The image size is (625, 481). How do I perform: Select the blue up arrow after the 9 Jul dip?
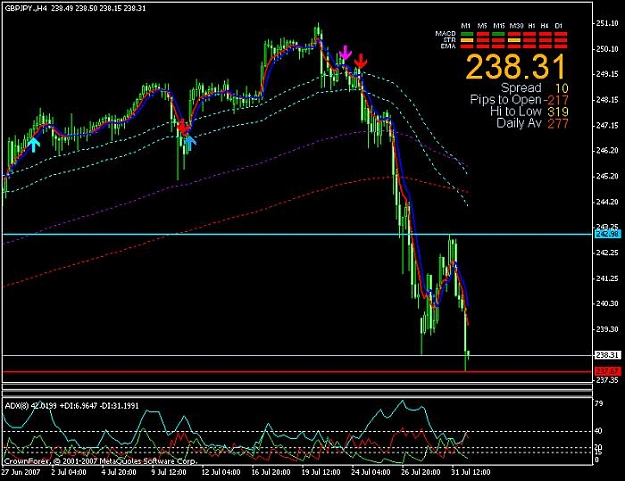click(x=191, y=143)
